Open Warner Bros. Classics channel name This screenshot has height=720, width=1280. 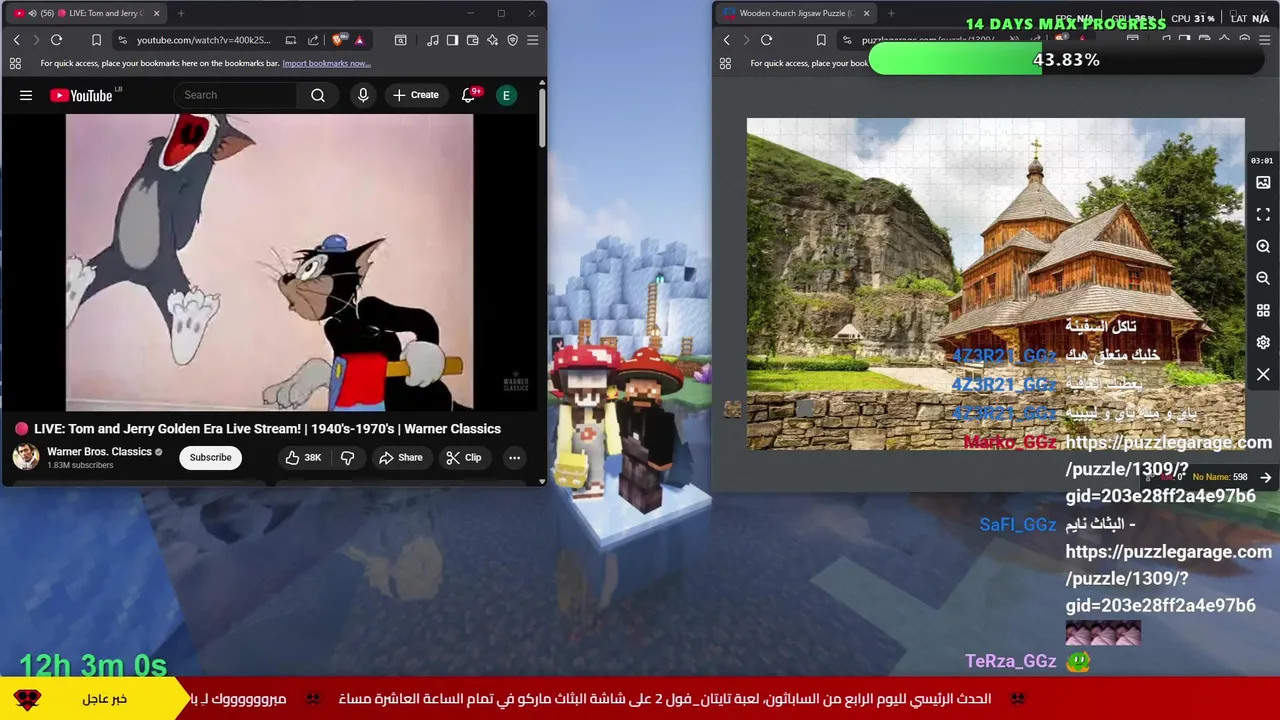coord(99,451)
